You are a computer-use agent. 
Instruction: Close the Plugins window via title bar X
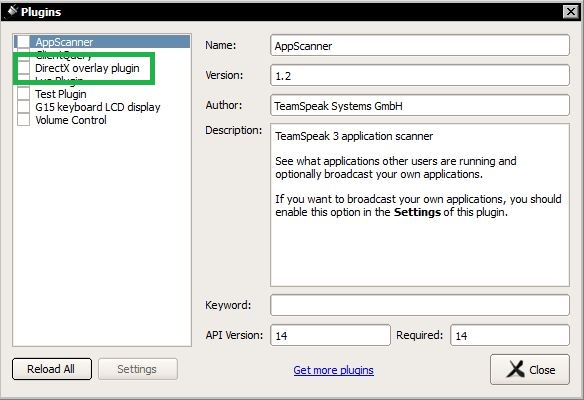click(x=571, y=12)
